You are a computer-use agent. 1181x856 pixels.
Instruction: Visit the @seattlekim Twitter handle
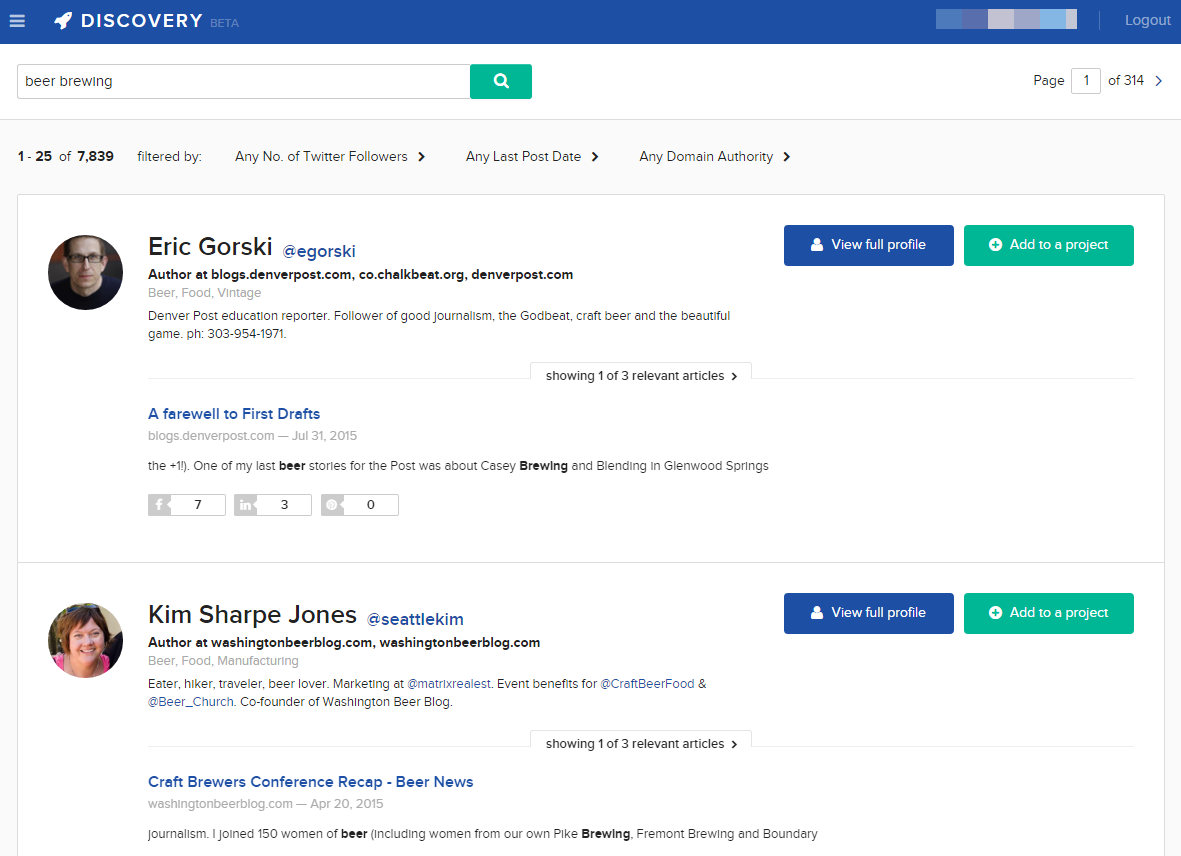pos(415,619)
